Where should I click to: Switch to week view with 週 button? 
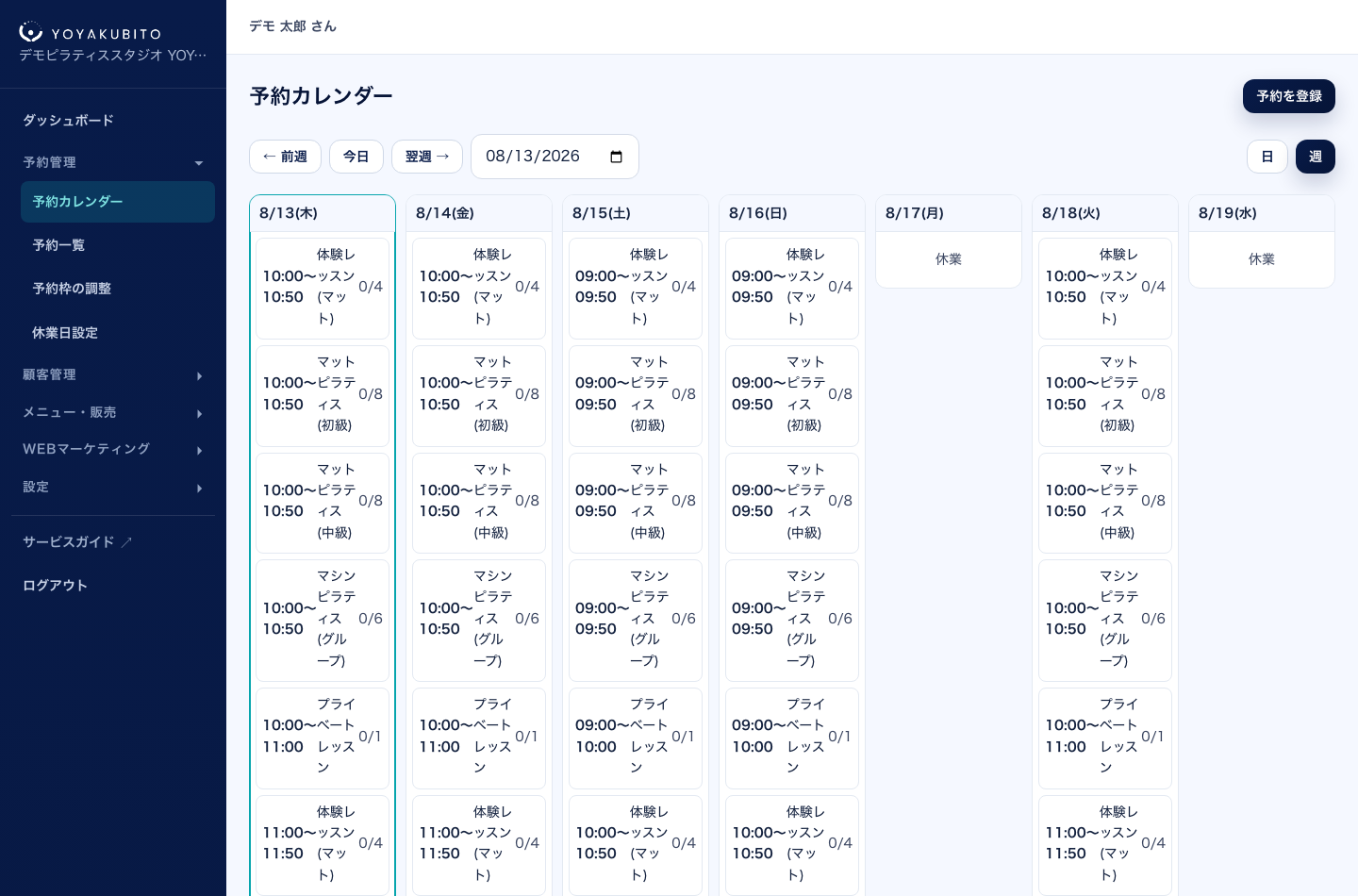coord(1316,157)
